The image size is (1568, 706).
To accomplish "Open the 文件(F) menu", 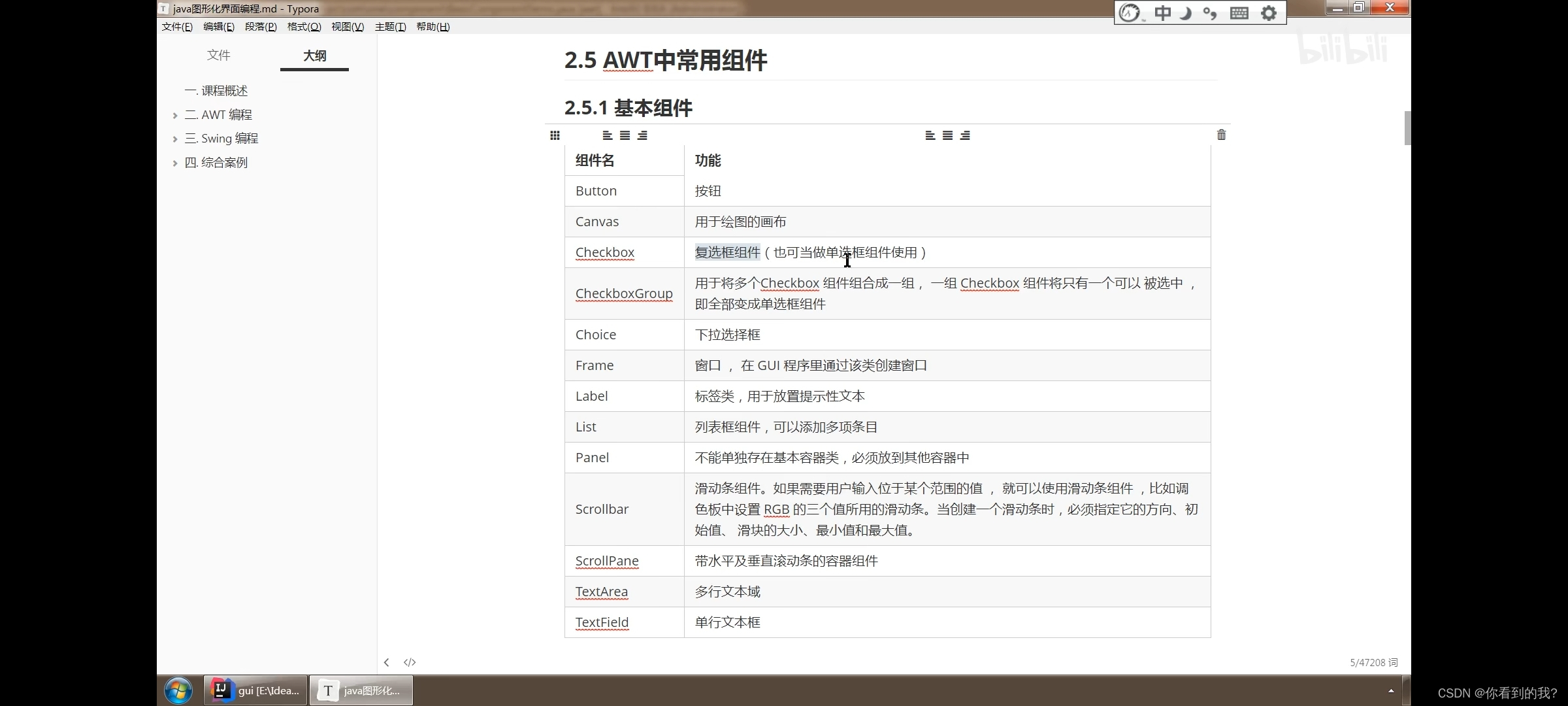I will point(176,27).
